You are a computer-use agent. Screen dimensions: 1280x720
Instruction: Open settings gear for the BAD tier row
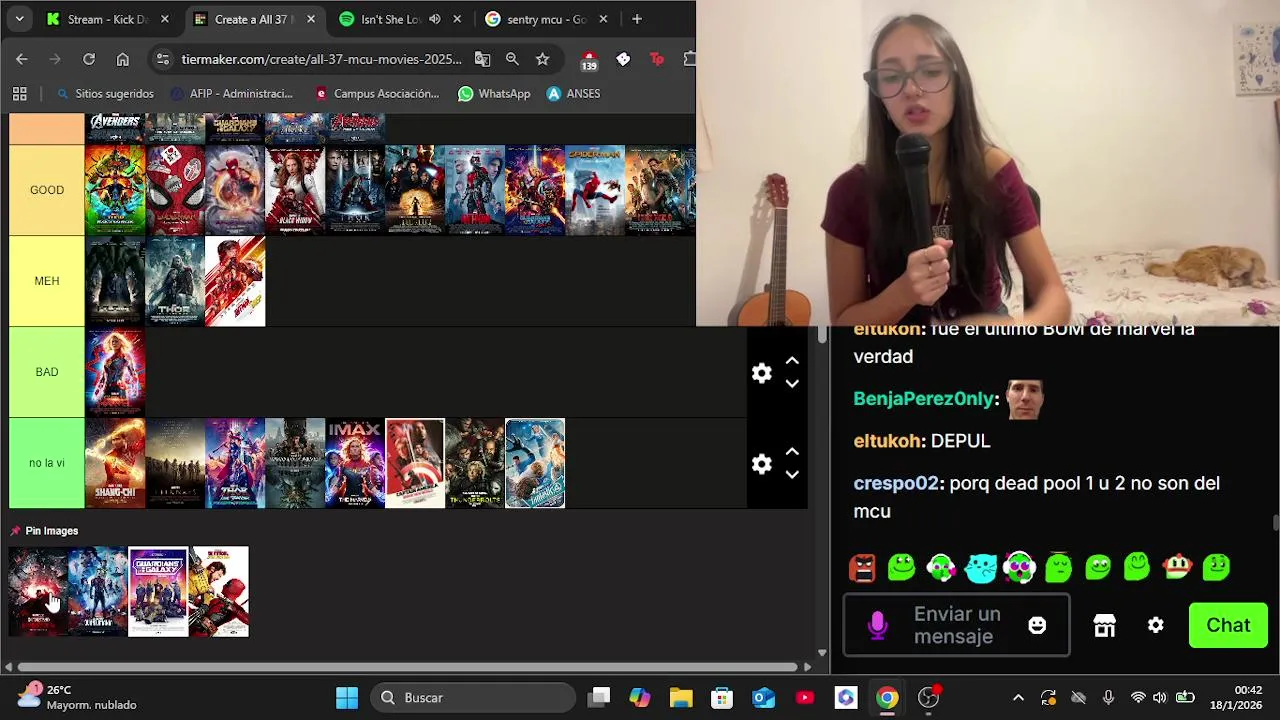pyautogui.click(x=762, y=373)
